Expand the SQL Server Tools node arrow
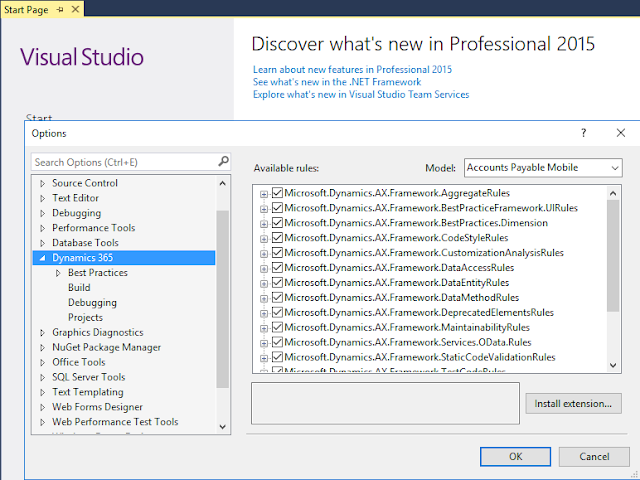Image resolution: width=640 pixels, height=480 pixels. click(x=42, y=378)
